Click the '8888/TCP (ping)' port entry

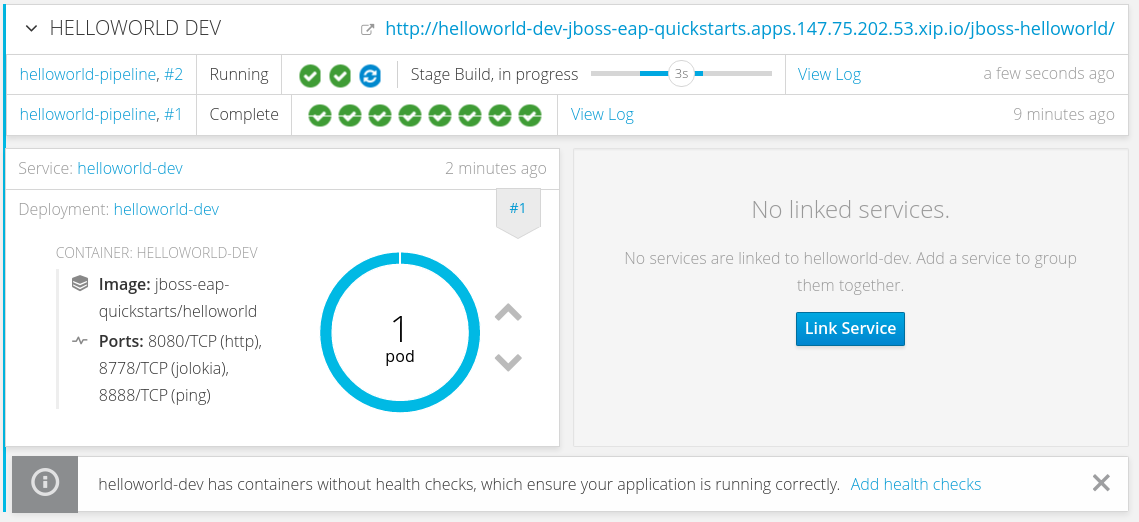click(x=155, y=396)
